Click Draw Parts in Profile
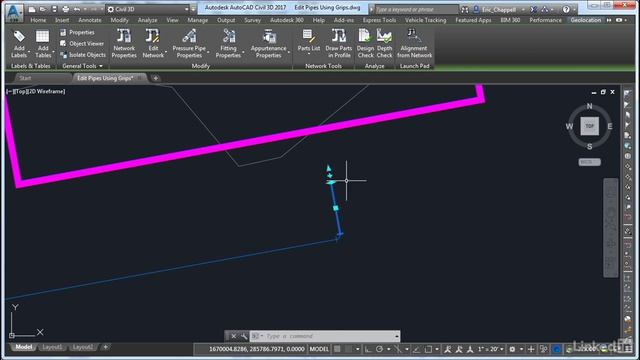The image size is (640, 360). pos(339,44)
